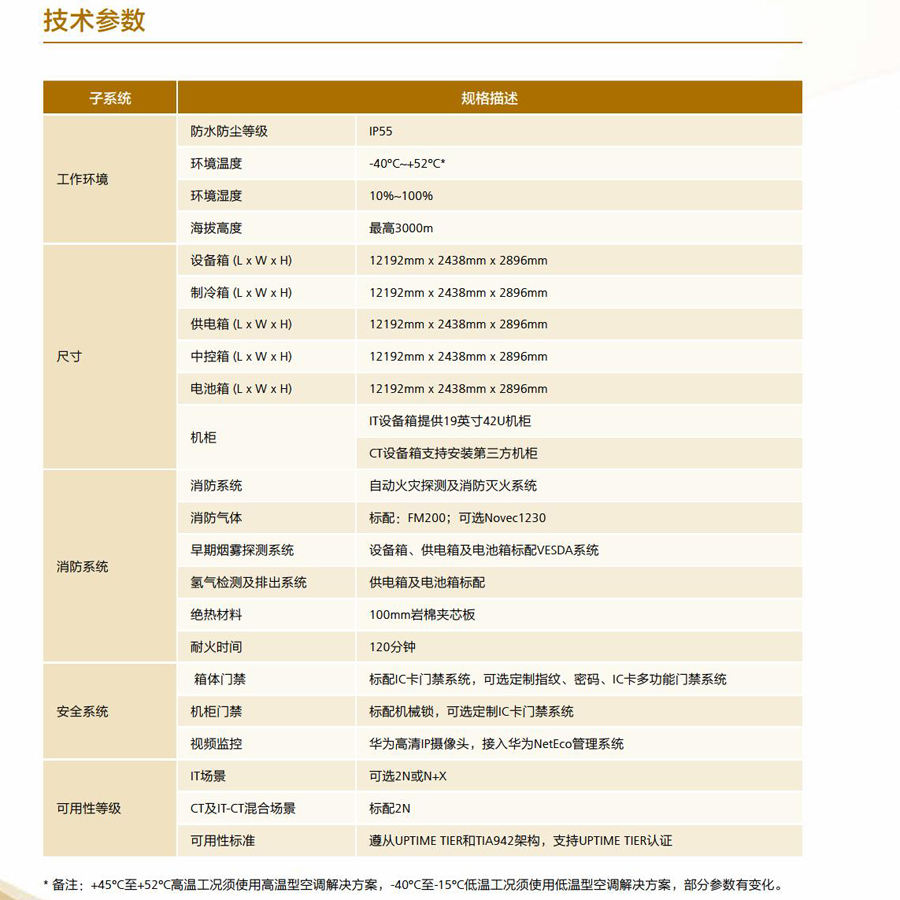Click the 可选2N或N+X value

[x=408, y=776]
